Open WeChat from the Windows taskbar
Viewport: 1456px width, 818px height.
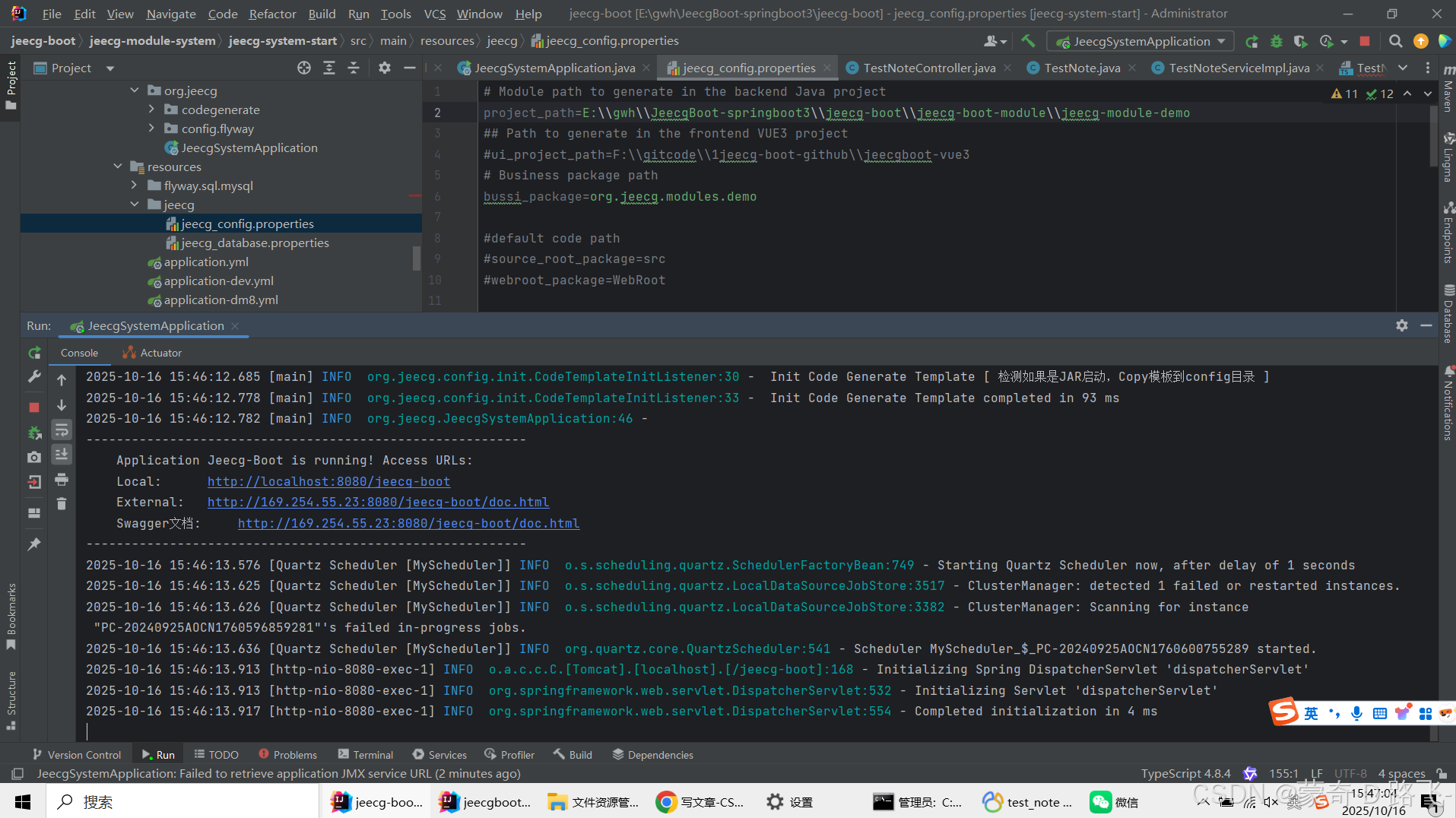click(x=1115, y=801)
